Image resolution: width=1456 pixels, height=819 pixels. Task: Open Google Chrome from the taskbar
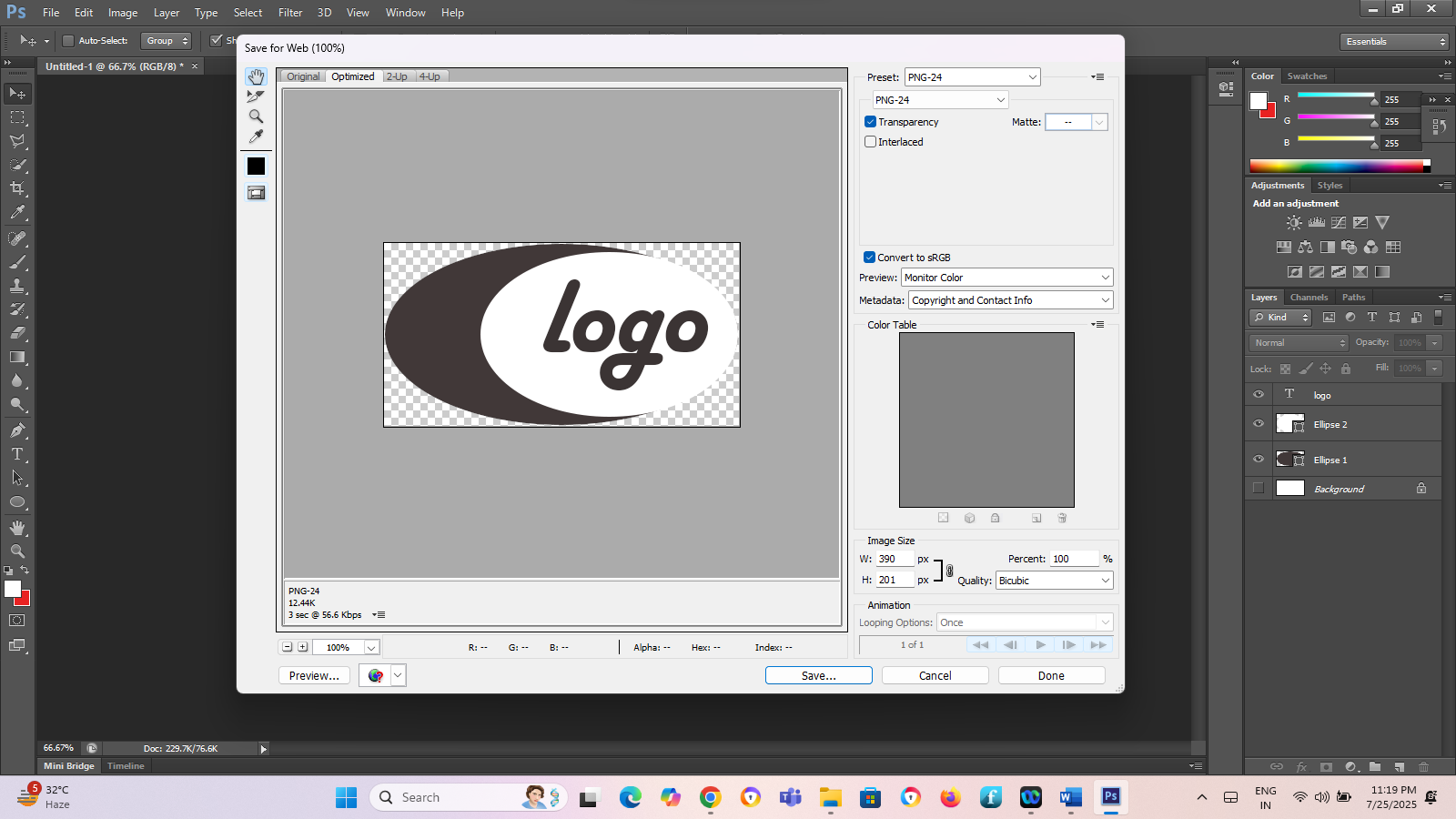pos(711,798)
